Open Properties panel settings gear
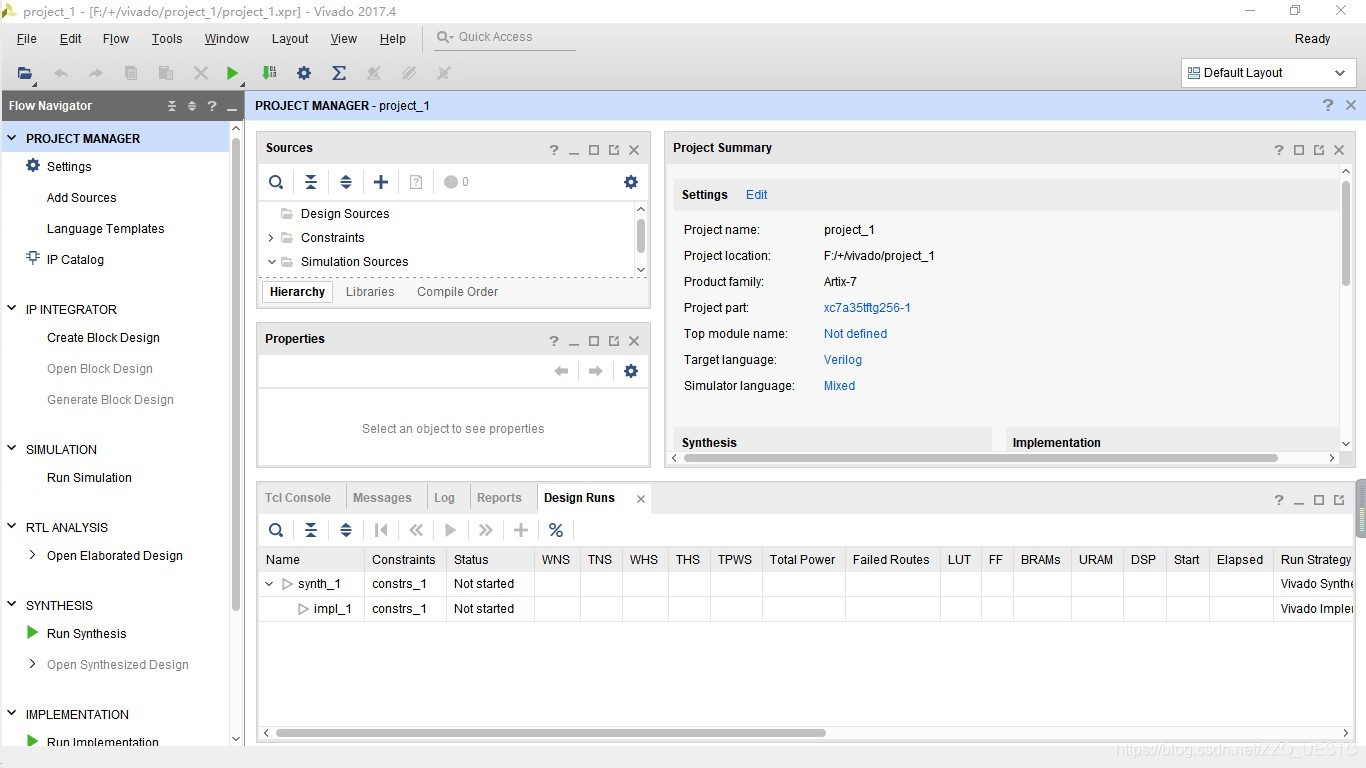The width and height of the screenshot is (1366, 768). [631, 371]
